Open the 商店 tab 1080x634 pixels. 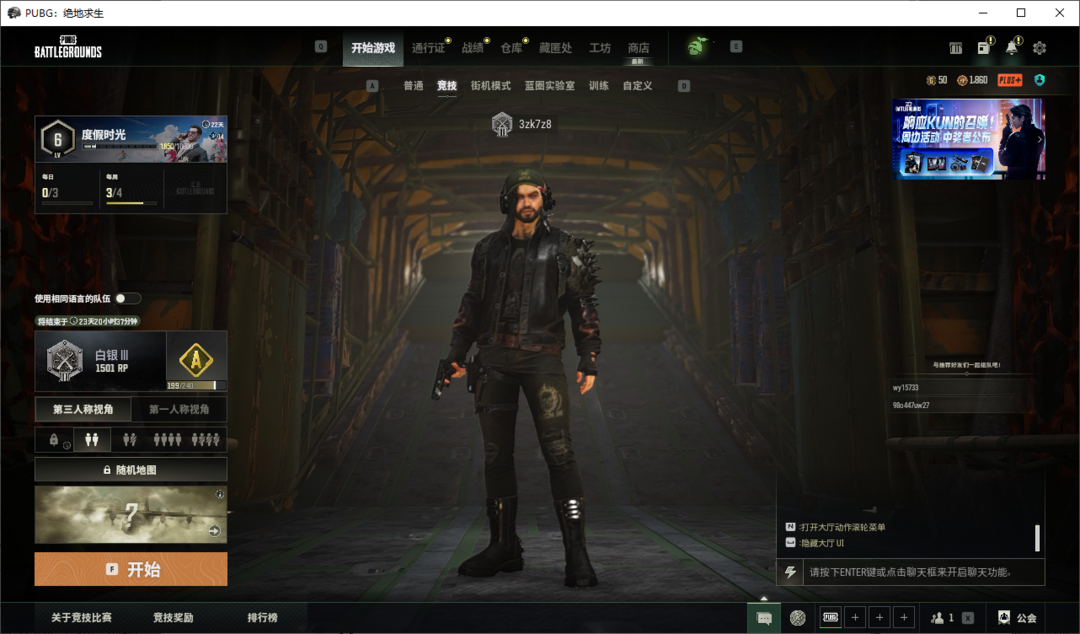[638, 48]
